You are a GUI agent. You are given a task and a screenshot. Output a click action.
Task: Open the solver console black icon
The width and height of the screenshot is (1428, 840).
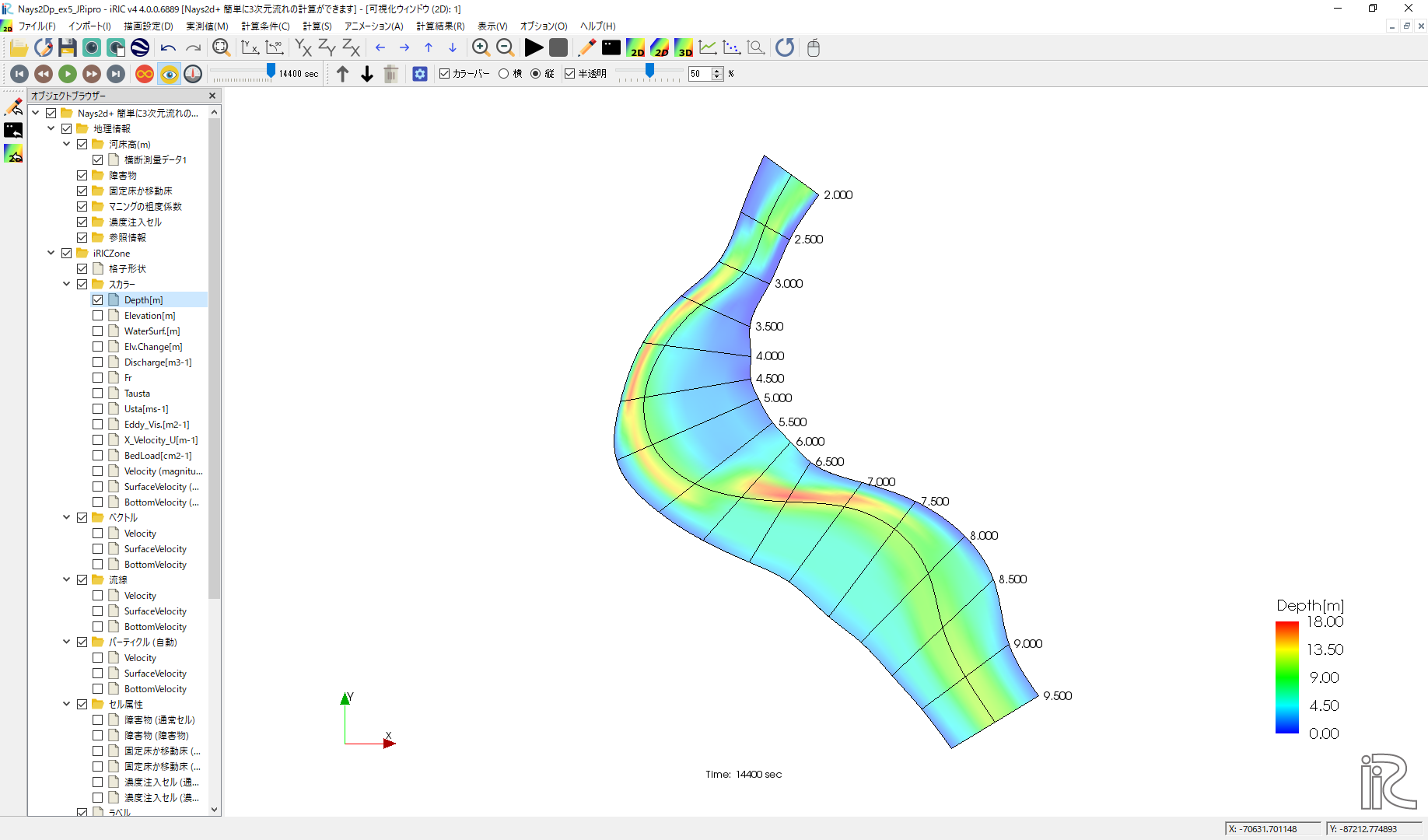(611, 47)
